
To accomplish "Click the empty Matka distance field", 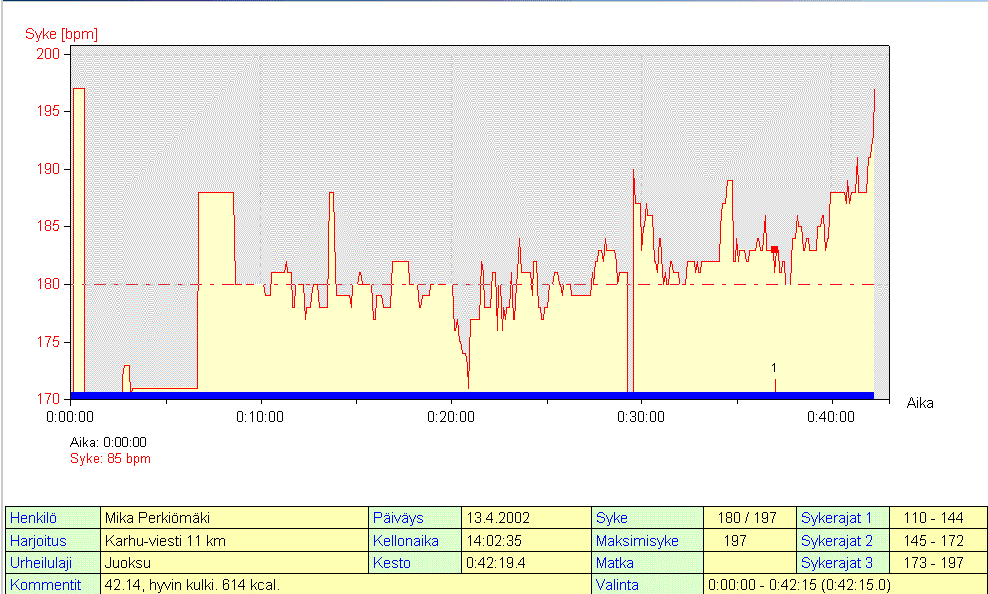I will click(749, 563).
